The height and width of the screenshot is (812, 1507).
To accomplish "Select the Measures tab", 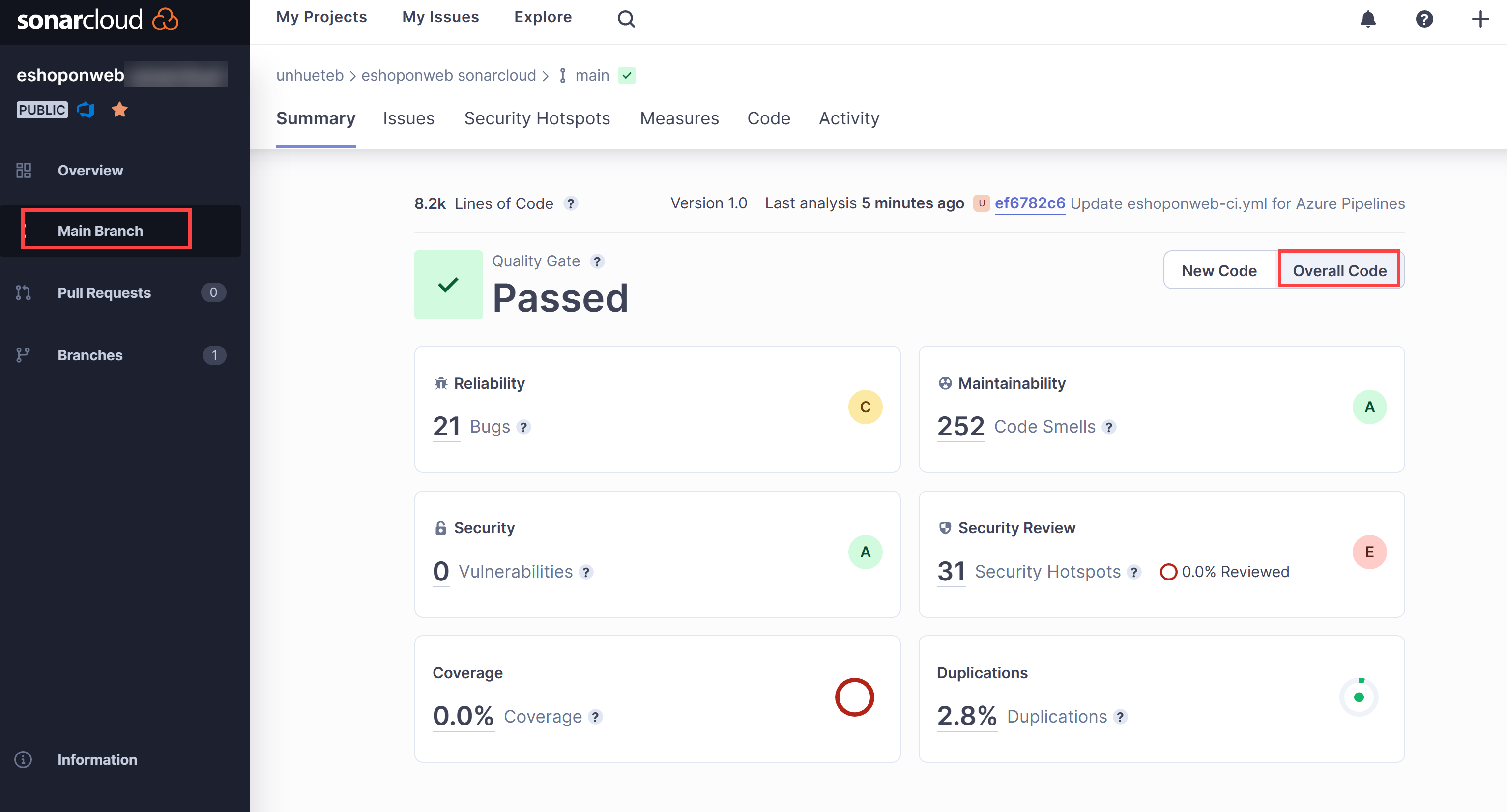I will click(679, 118).
